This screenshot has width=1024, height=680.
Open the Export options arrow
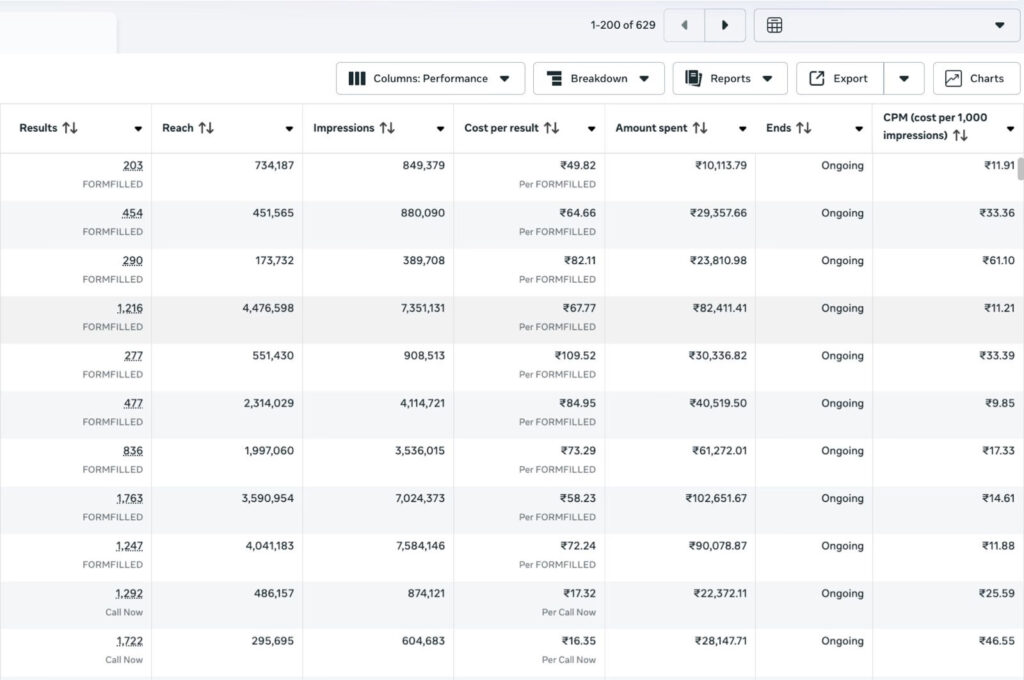click(x=904, y=79)
